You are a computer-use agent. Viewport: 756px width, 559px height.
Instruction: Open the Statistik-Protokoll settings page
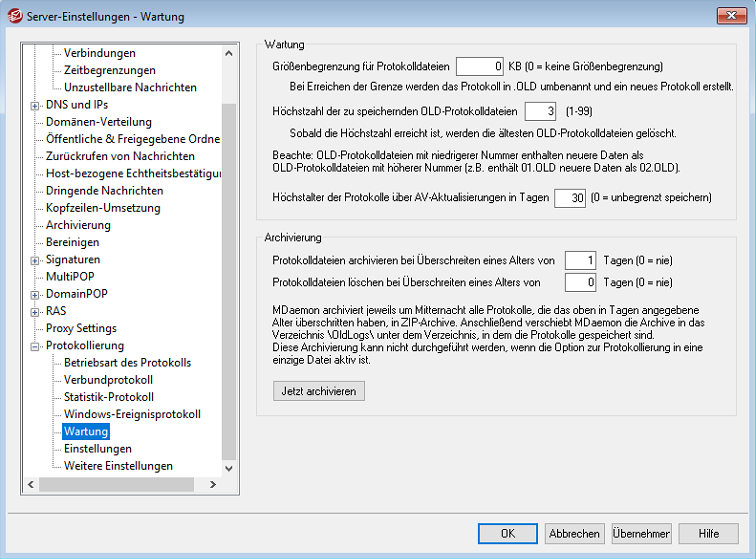(x=108, y=397)
